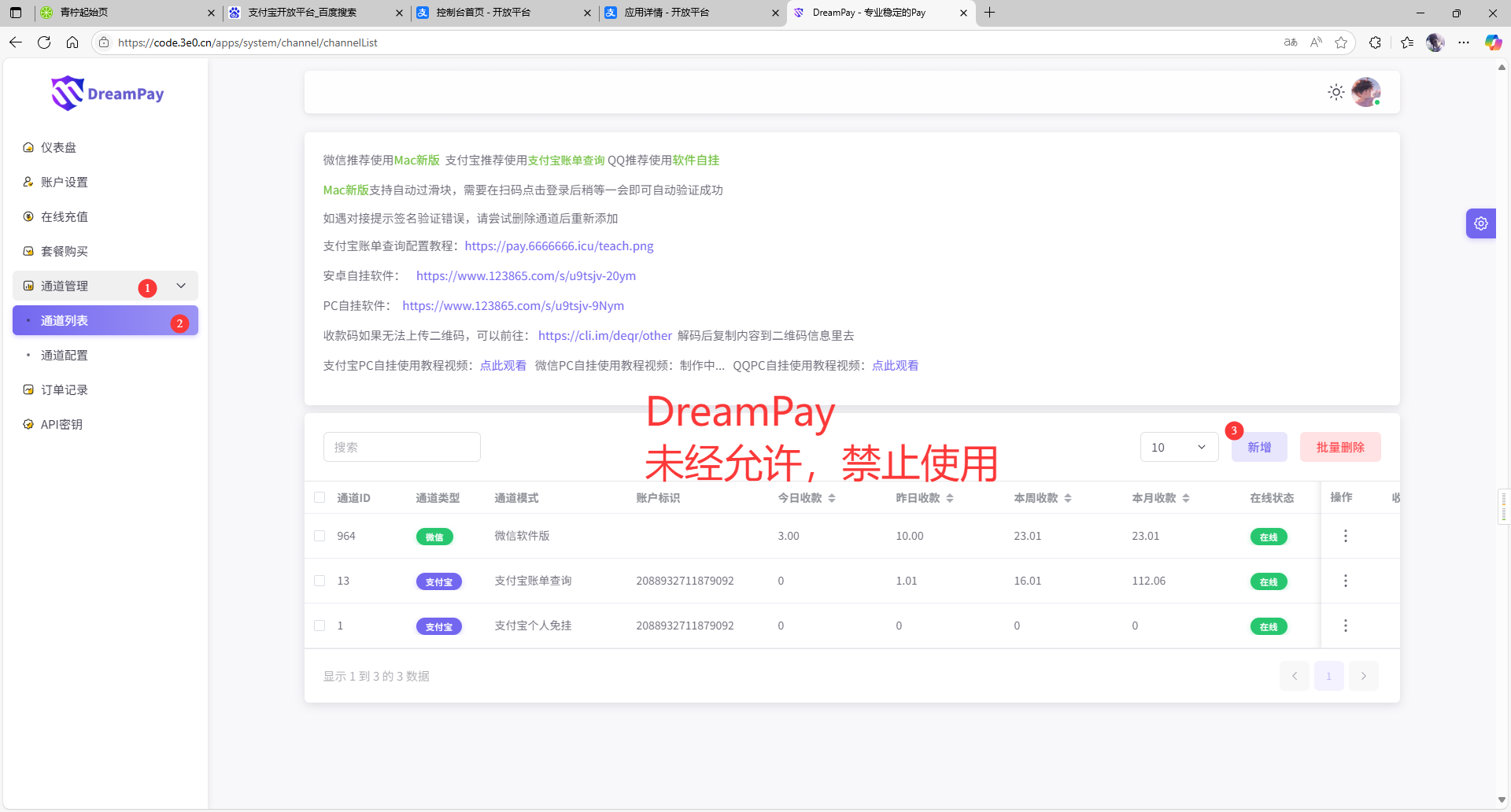Select the checkbox for channel ID 1
Screen dimensions: 1511x812
(320, 626)
